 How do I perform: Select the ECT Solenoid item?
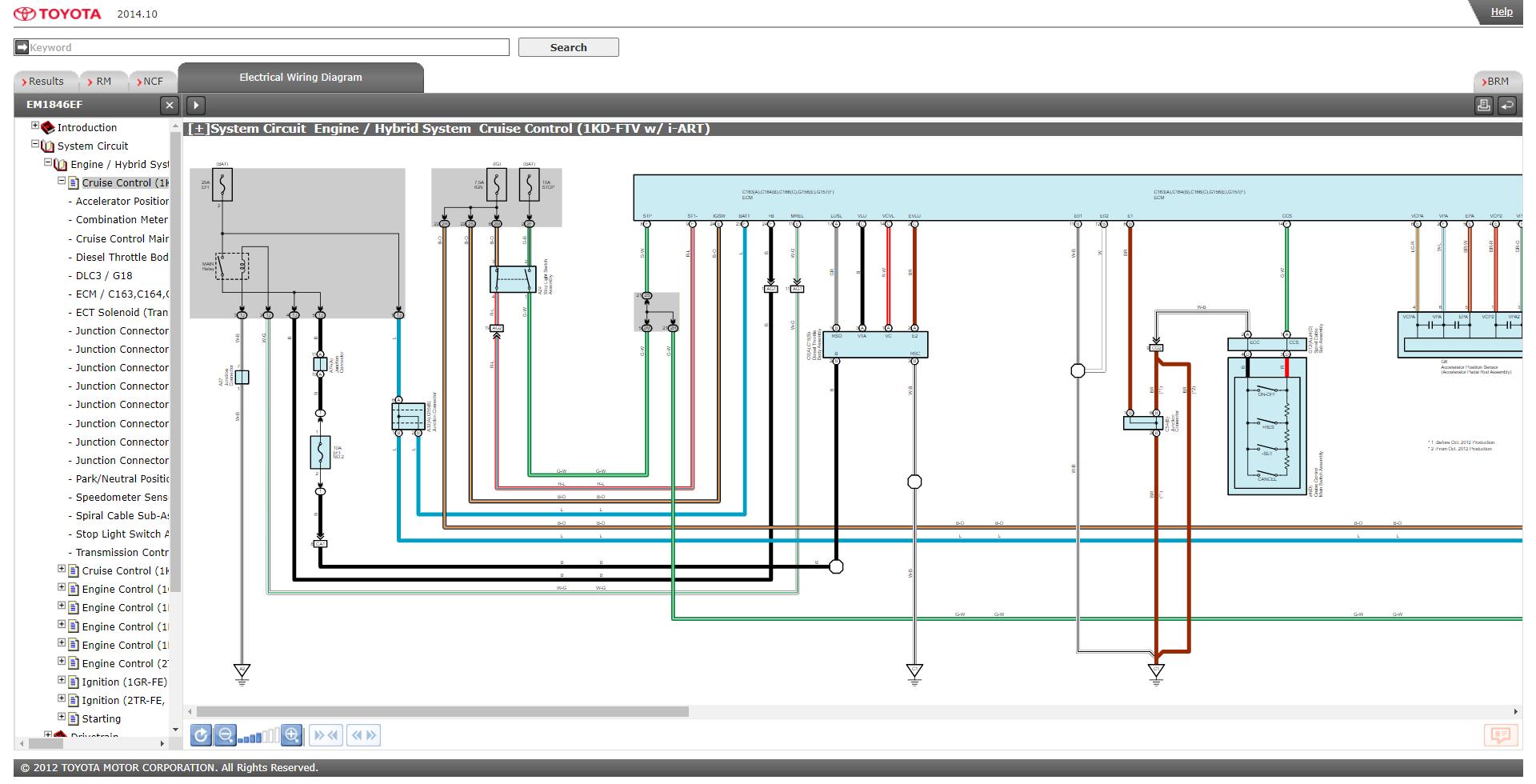[122, 313]
